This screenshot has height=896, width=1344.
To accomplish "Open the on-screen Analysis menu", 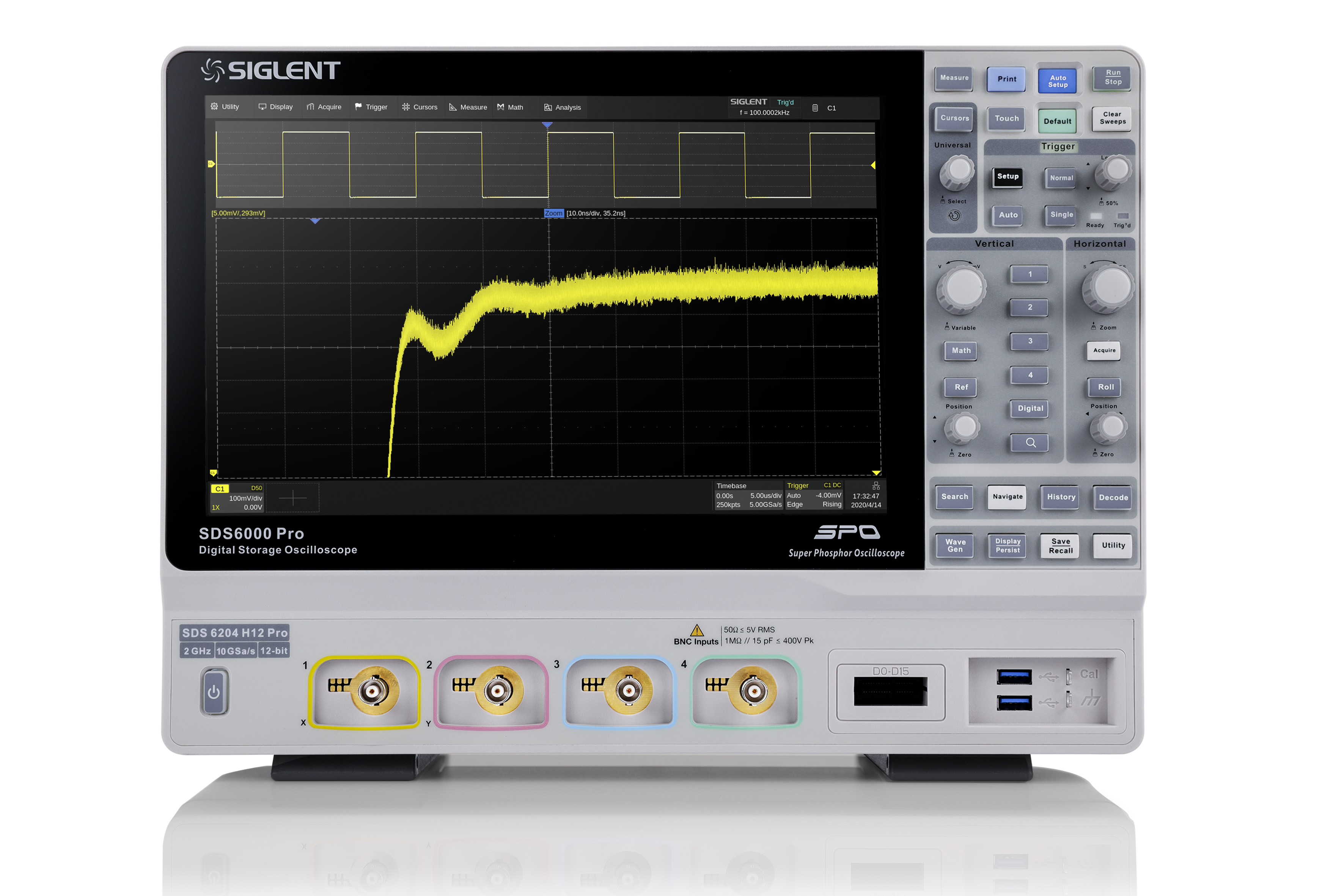I will click(563, 107).
